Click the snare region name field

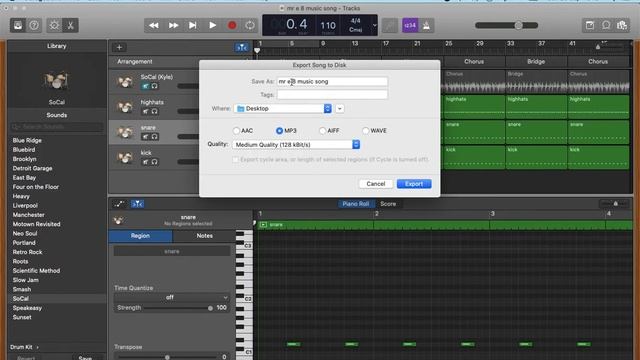[172, 251]
